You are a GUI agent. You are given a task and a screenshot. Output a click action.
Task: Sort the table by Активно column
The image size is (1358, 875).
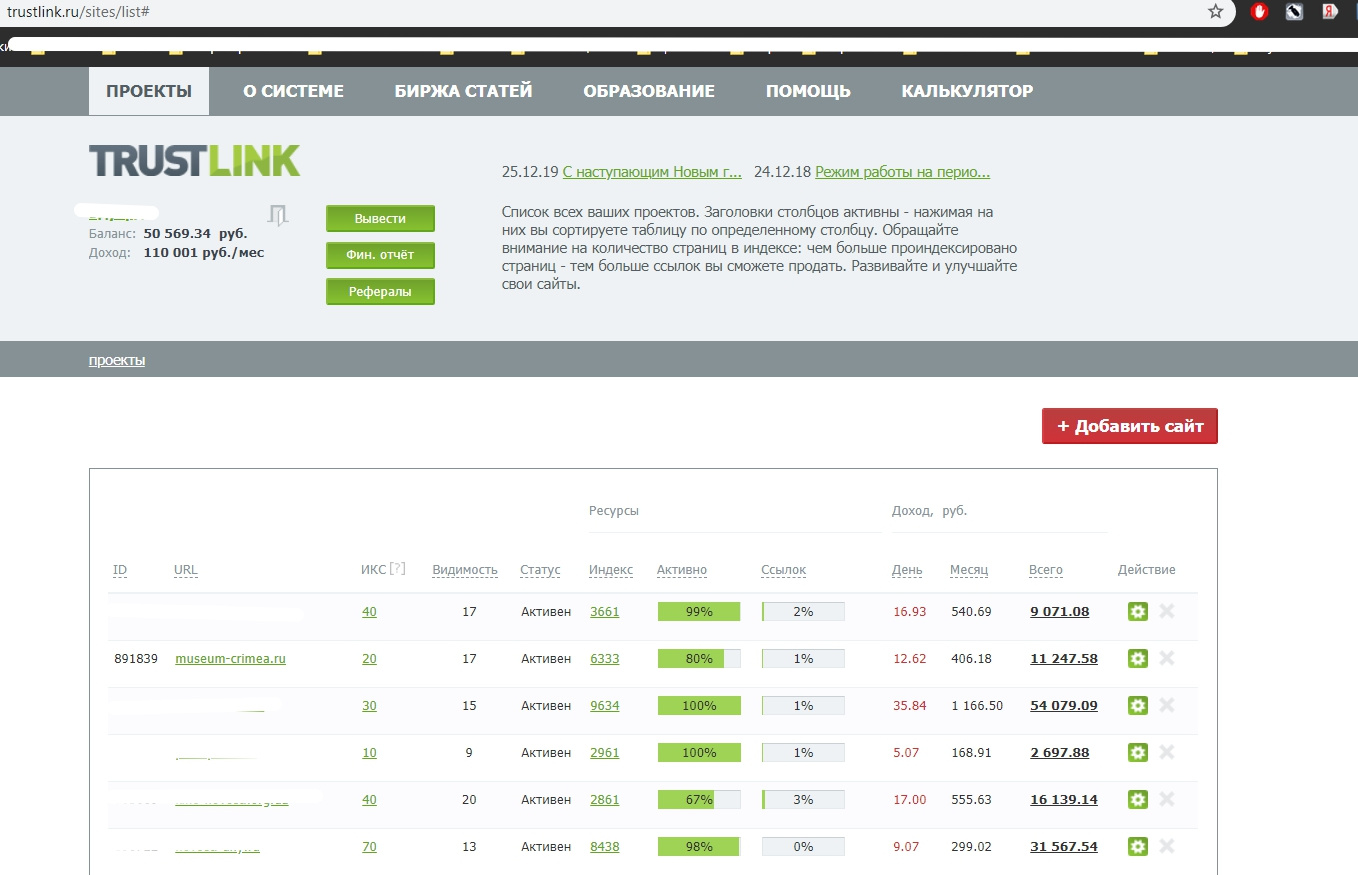[682, 570]
